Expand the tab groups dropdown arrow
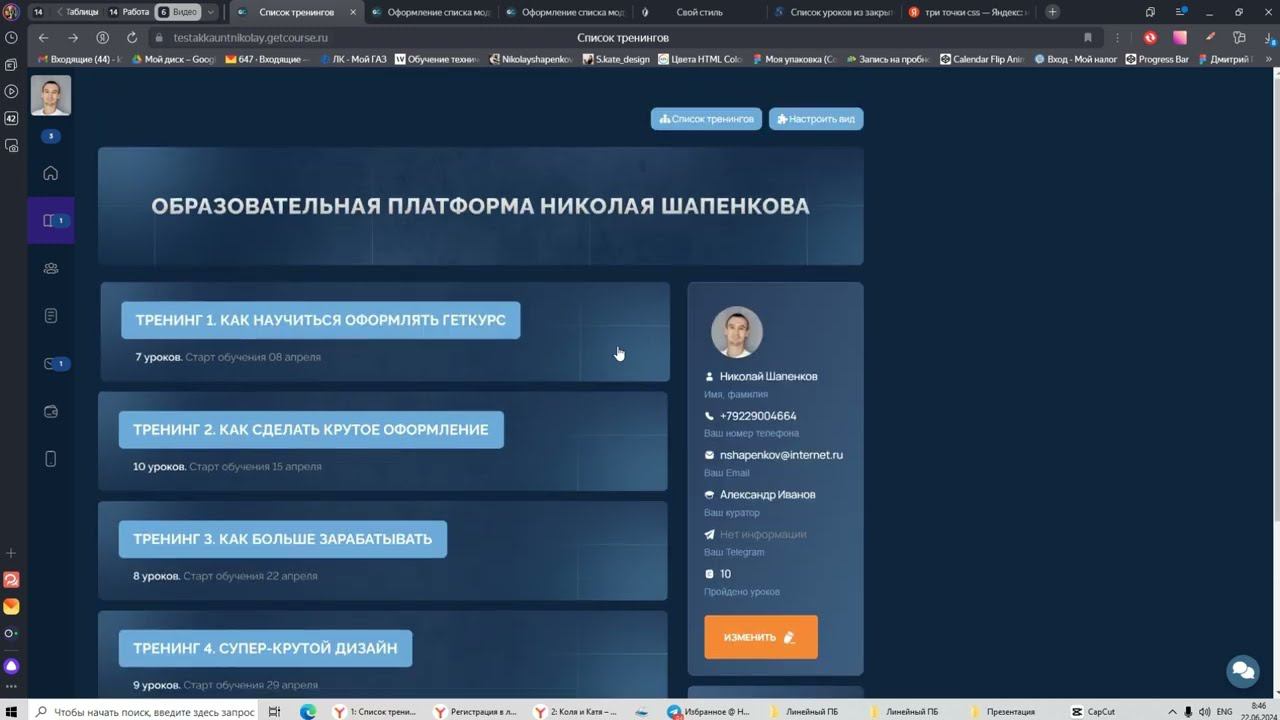The height and width of the screenshot is (720, 1280). [210, 12]
